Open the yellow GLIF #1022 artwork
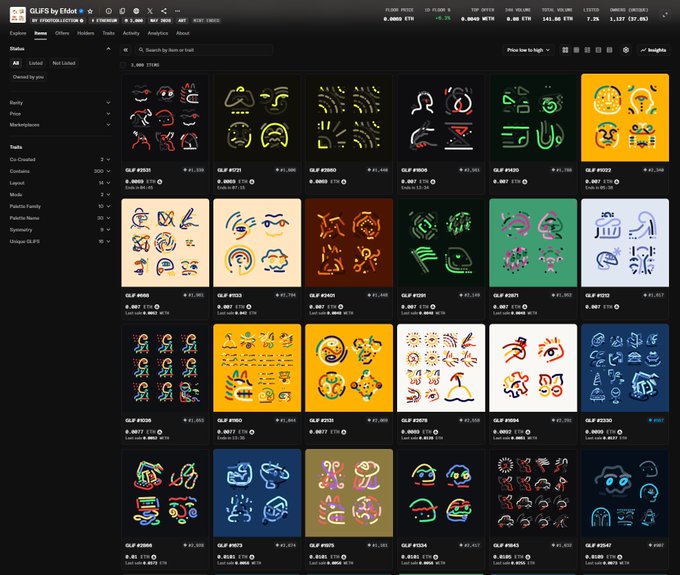 pyautogui.click(x=625, y=118)
